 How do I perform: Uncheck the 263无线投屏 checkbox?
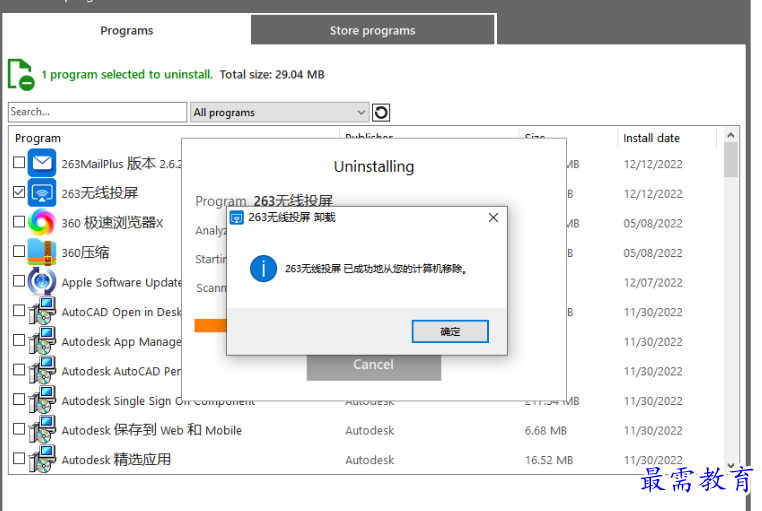tap(19, 192)
